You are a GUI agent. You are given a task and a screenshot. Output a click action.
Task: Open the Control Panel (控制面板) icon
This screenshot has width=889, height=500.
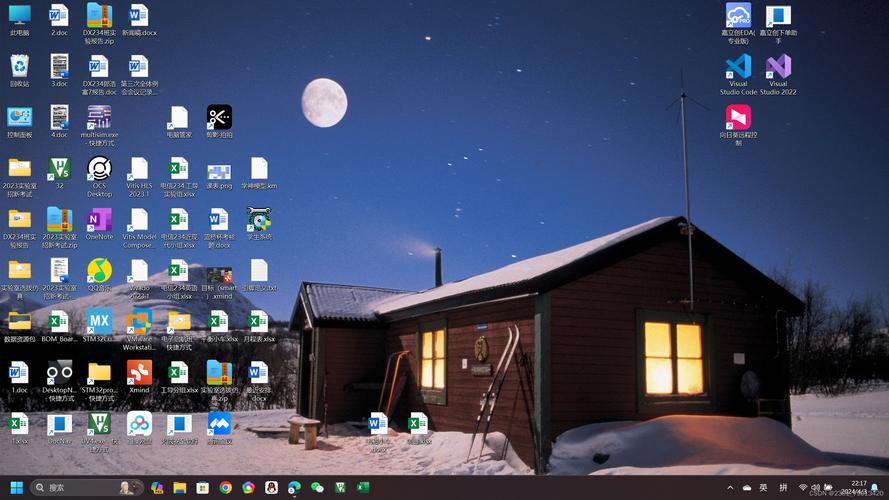[x=19, y=122]
